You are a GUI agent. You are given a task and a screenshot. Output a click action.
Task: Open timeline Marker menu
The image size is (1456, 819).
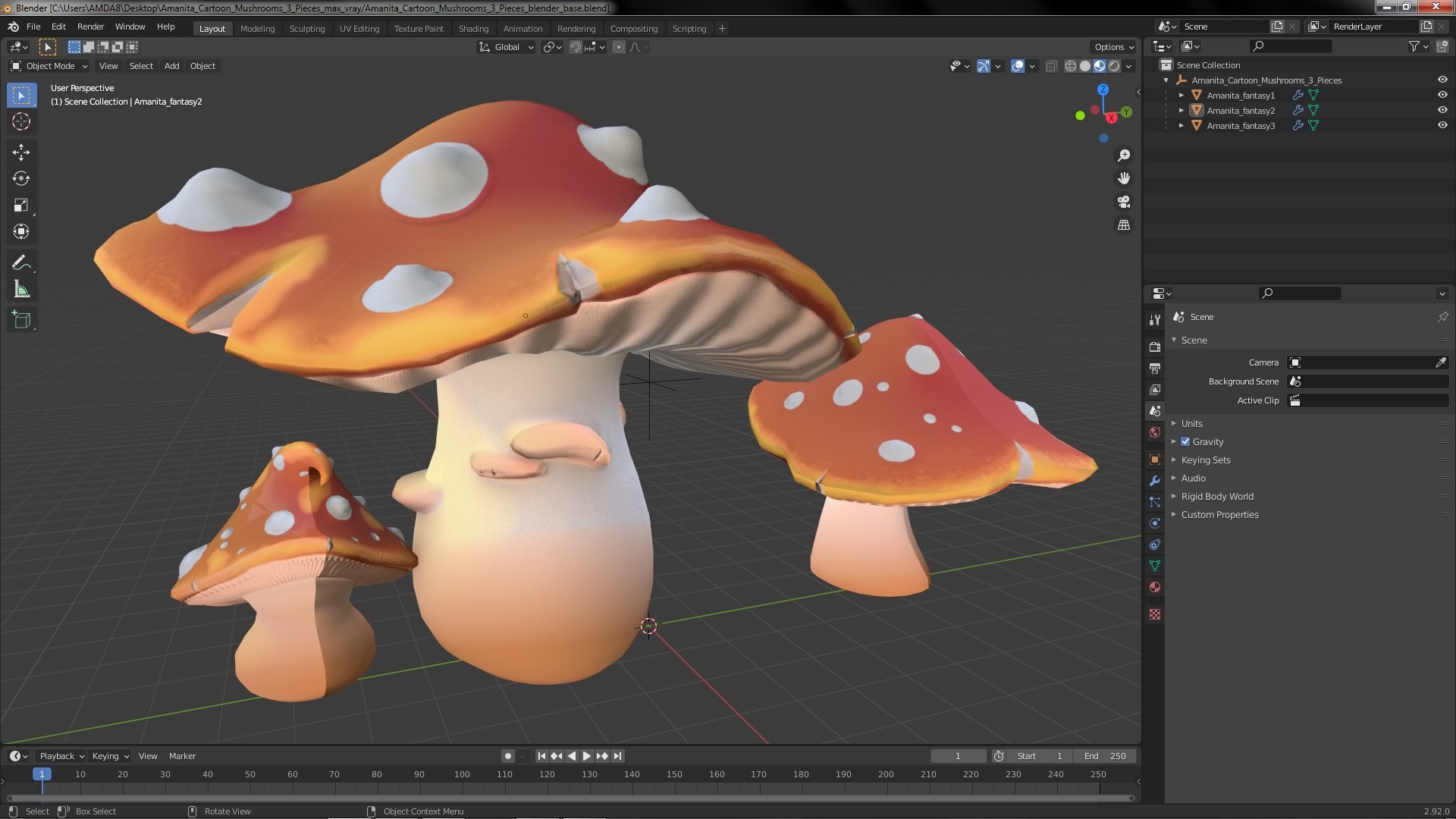pos(182,756)
